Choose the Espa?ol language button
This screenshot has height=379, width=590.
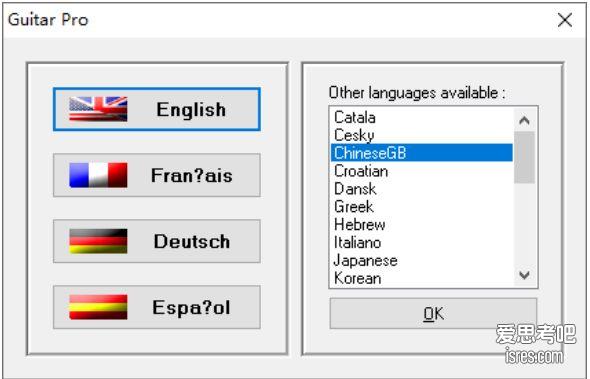pos(157,307)
